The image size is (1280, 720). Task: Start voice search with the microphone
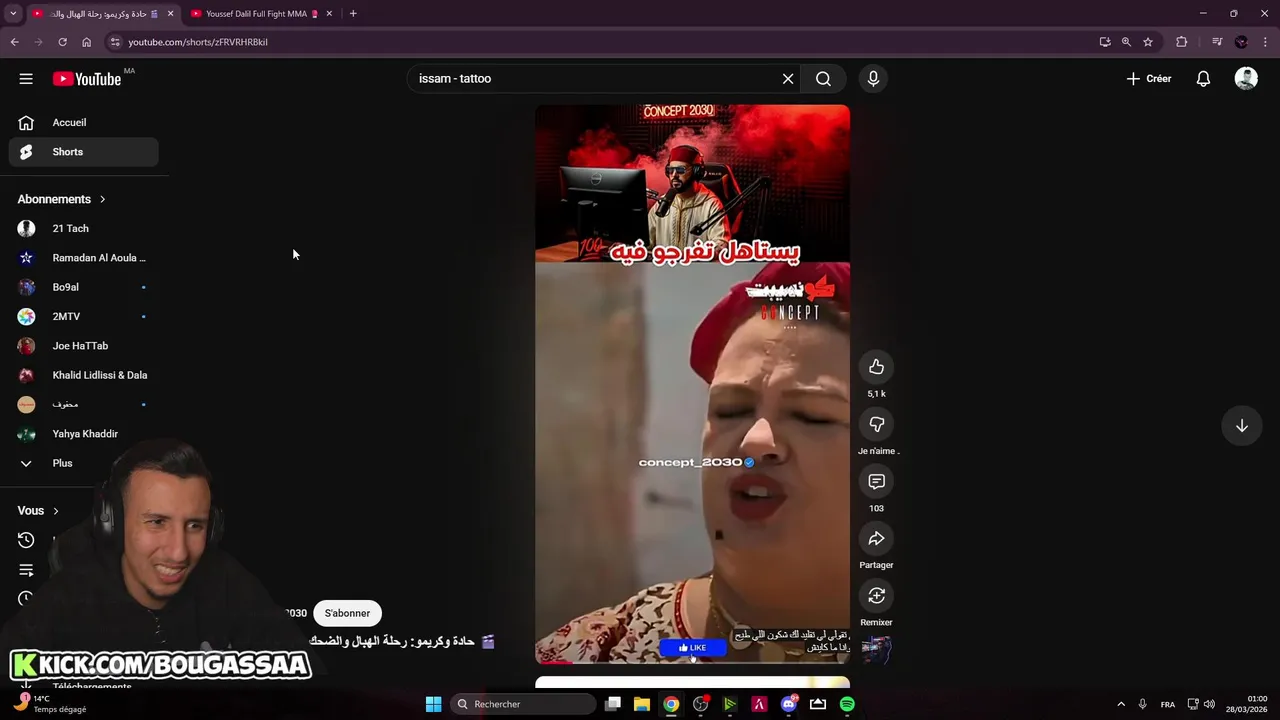[x=873, y=79]
